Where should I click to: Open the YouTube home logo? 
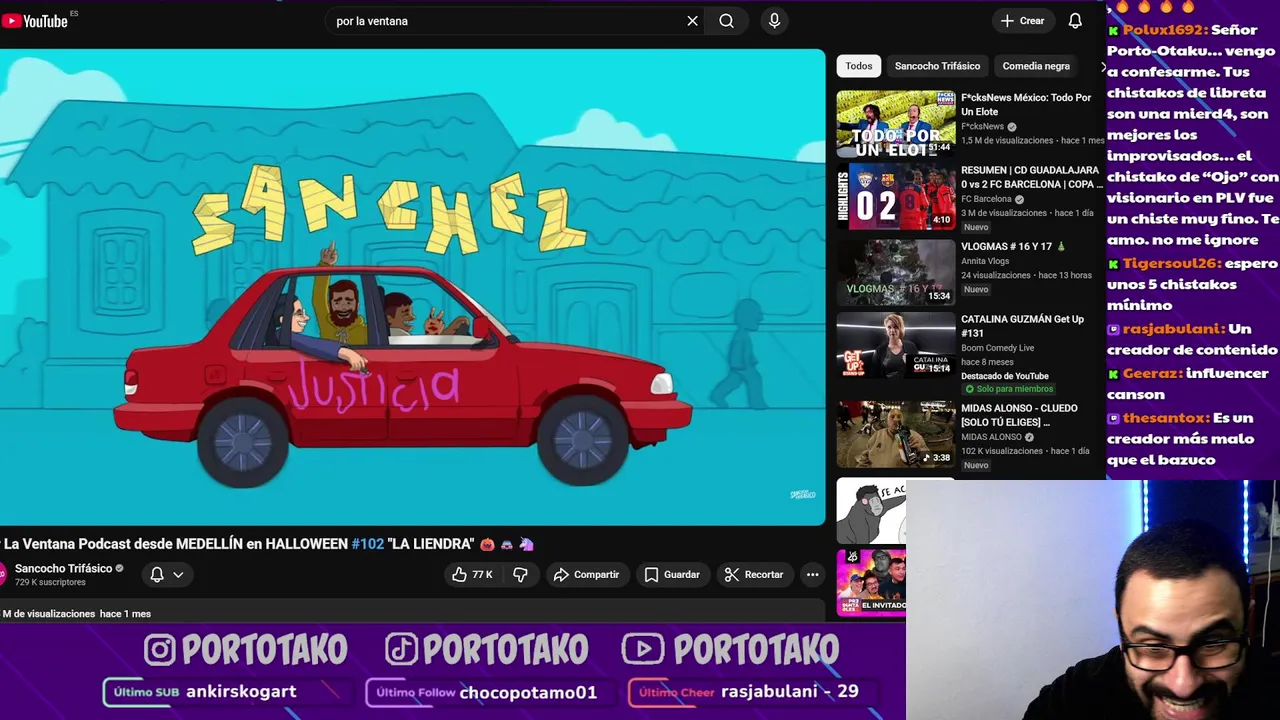(x=36, y=21)
